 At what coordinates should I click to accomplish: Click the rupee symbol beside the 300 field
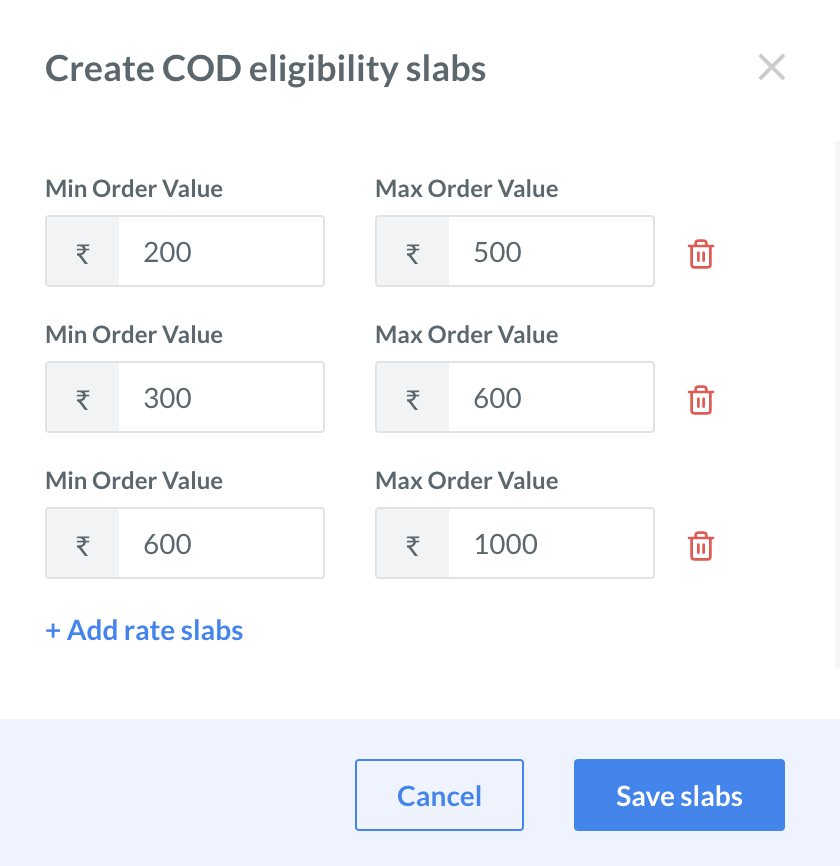[x=81, y=397]
